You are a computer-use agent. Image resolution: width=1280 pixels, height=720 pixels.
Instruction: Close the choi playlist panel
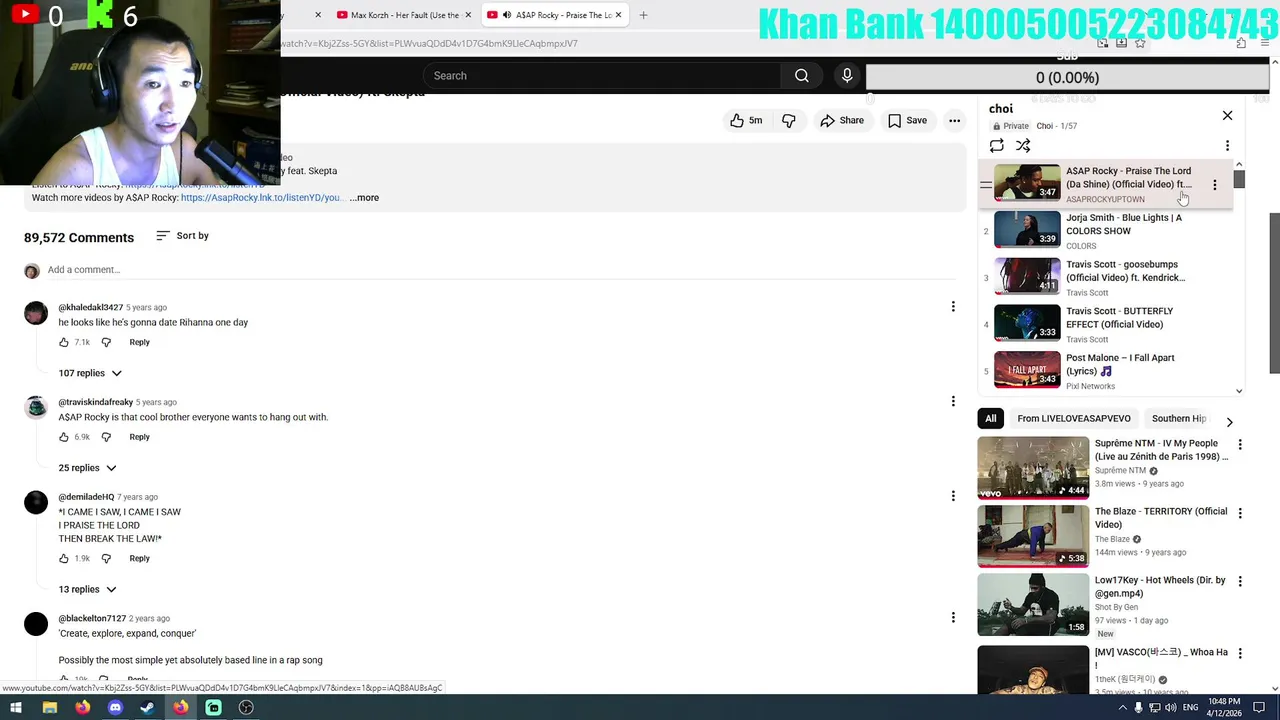coord(1227,116)
